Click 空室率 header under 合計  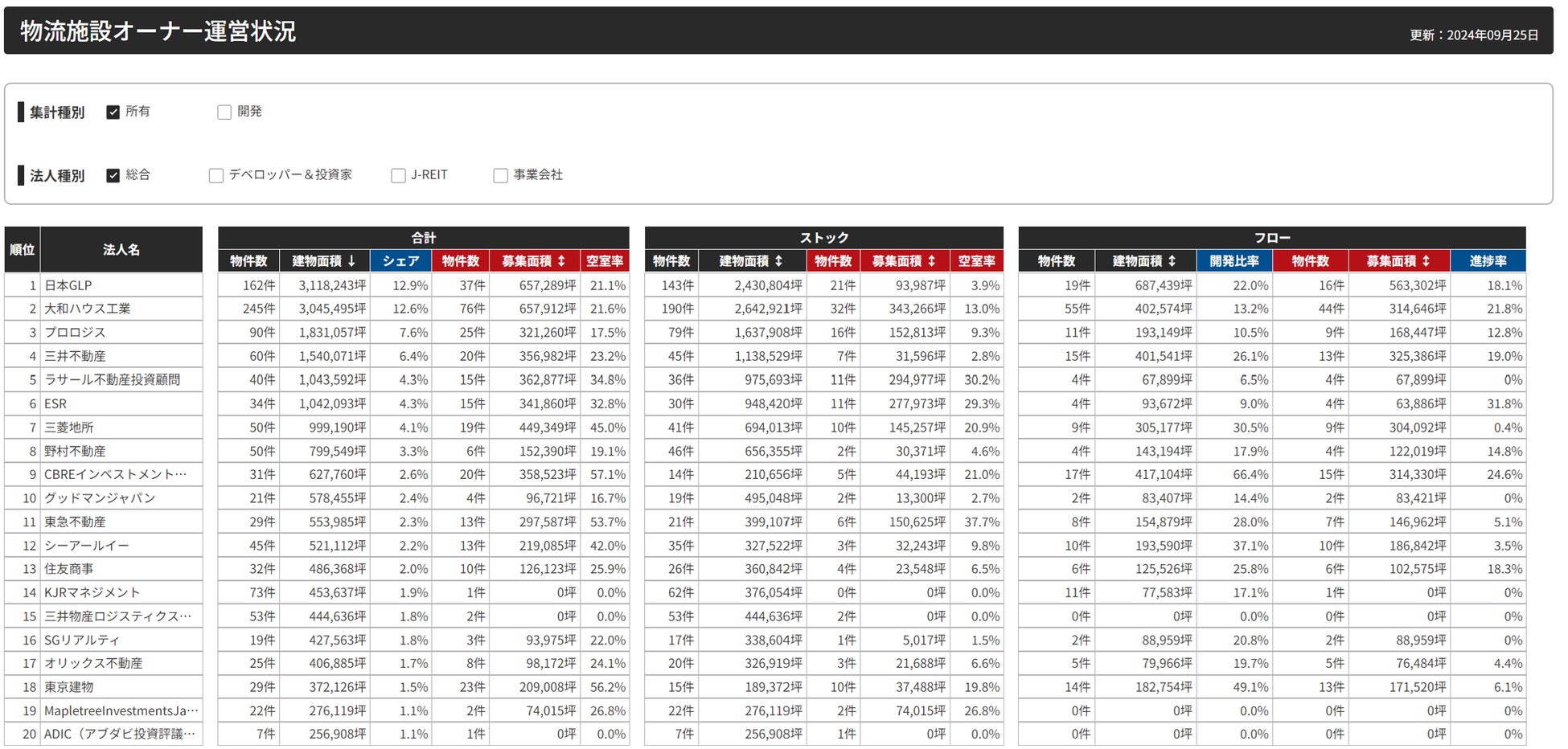tap(605, 261)
